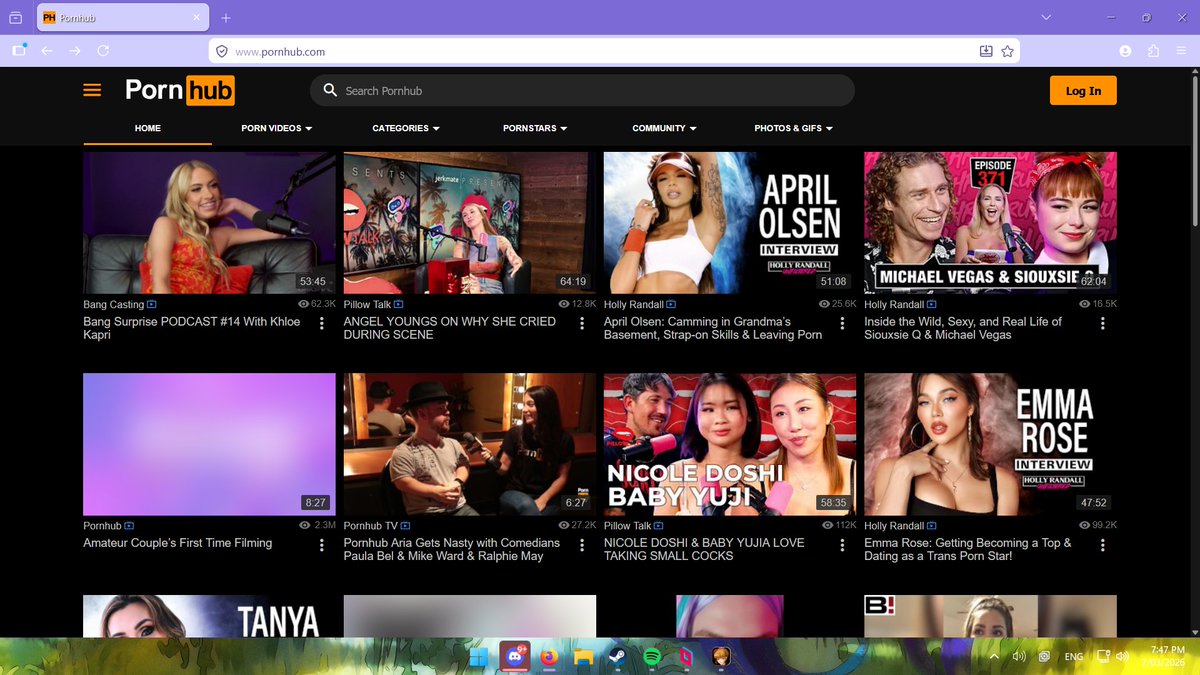This screenshot has width=1200, height=675.
Task: Click the magnifier icon in search bar
Action: [331, 90]
